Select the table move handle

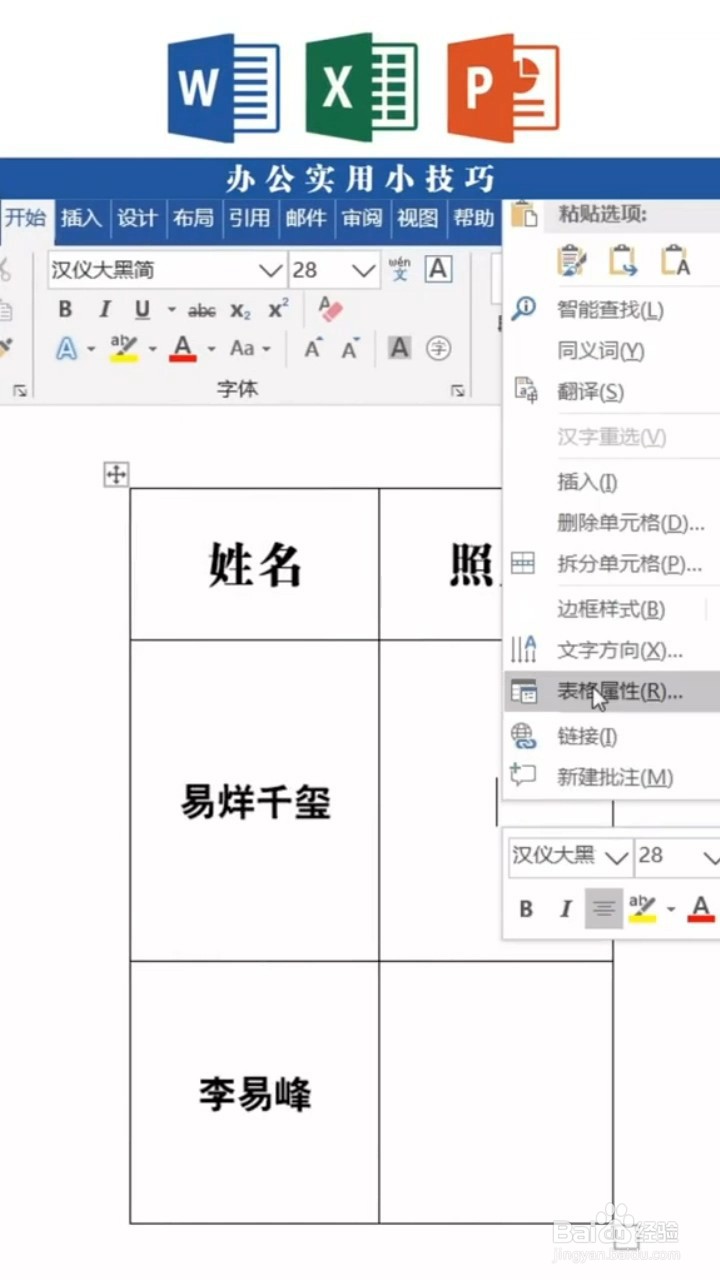(x=116, y=475)
